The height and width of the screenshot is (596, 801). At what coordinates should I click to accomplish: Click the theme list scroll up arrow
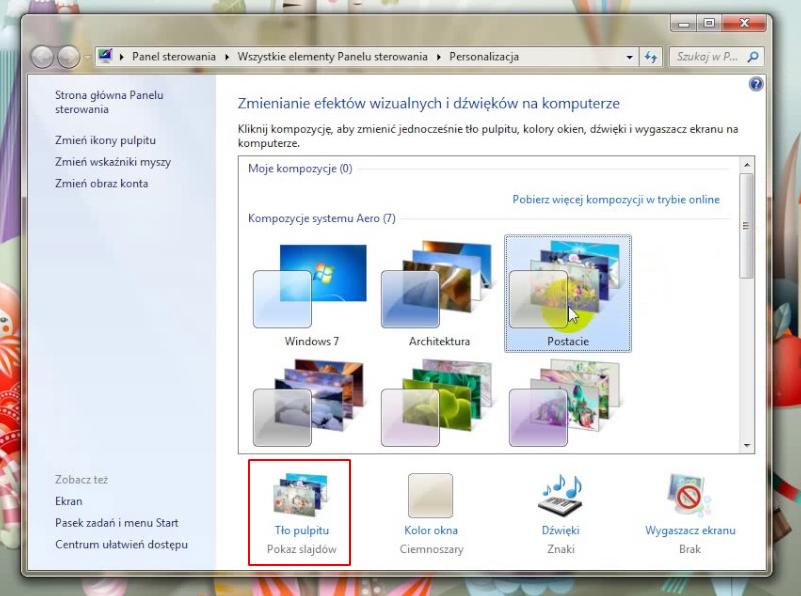click(747, 164)
